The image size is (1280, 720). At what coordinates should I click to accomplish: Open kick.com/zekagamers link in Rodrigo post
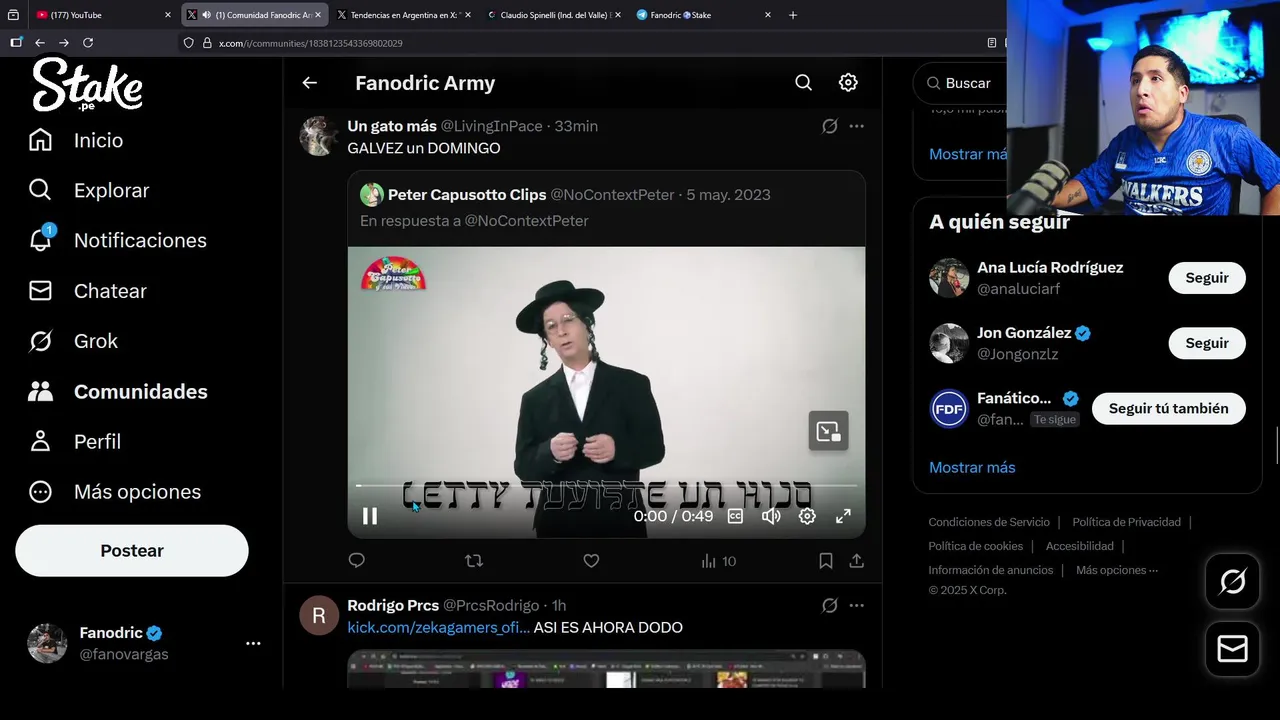coord(438,627)
